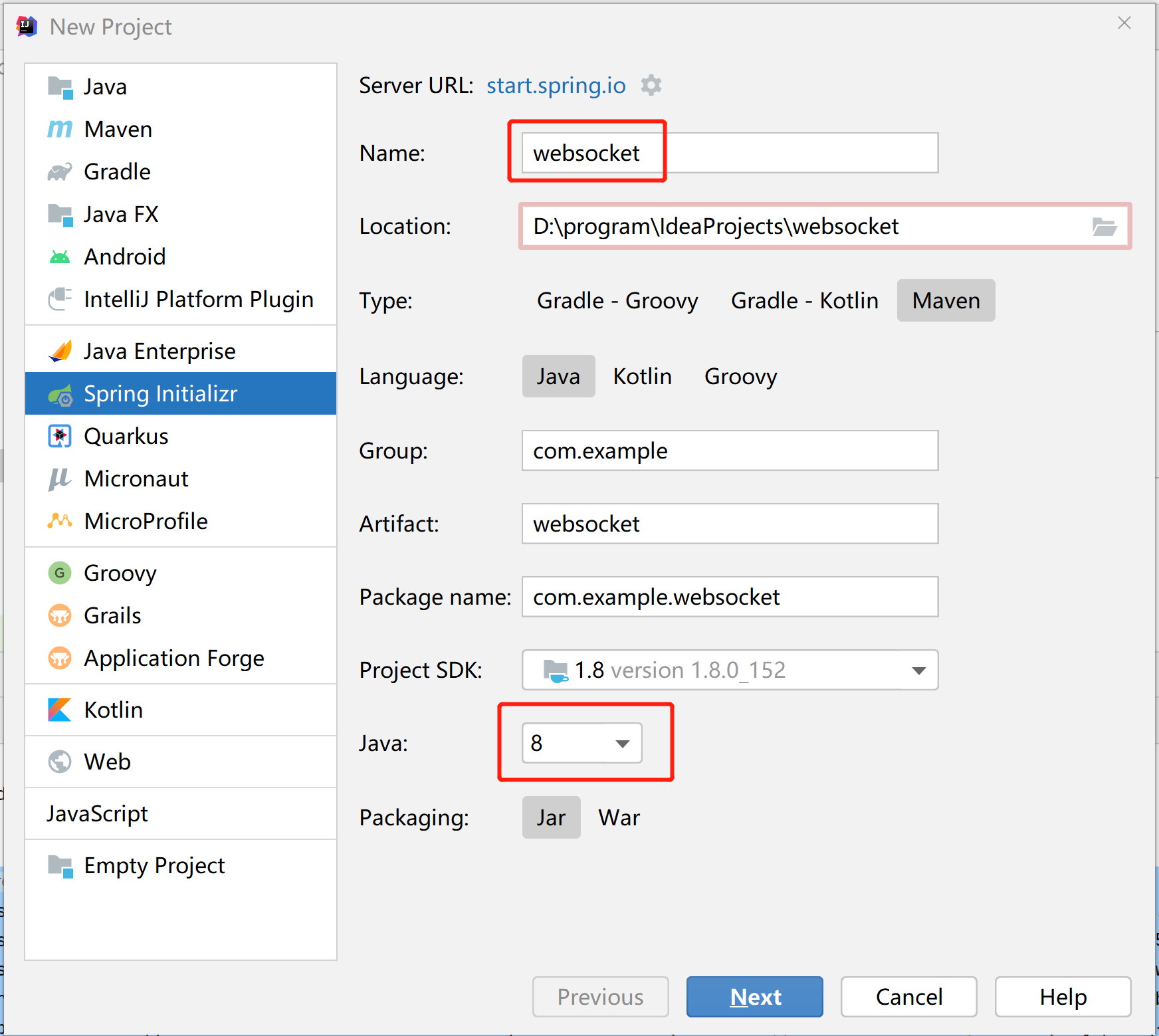Select Web in generators list
The width and height of the screenshot is (1159, 1036).
point(181,762)
